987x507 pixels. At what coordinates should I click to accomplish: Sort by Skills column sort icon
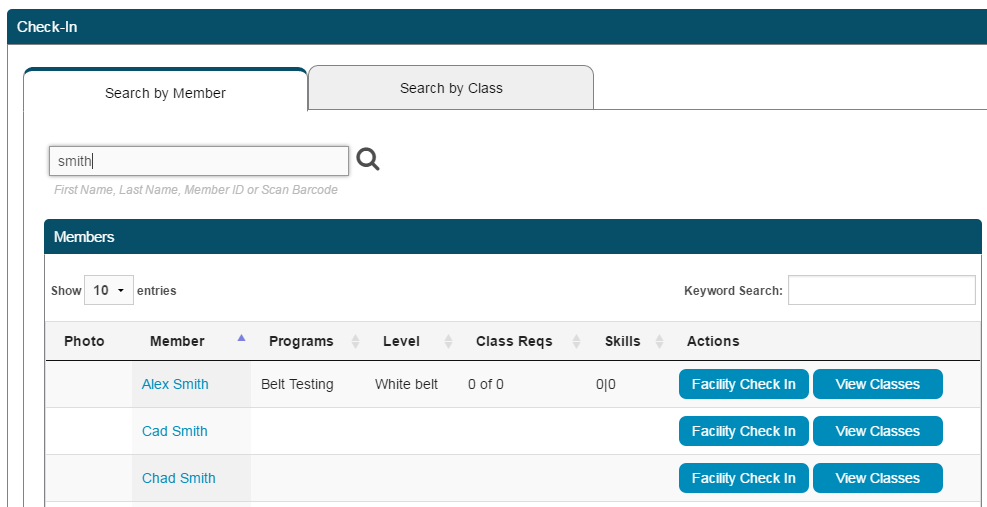(659, 342)
